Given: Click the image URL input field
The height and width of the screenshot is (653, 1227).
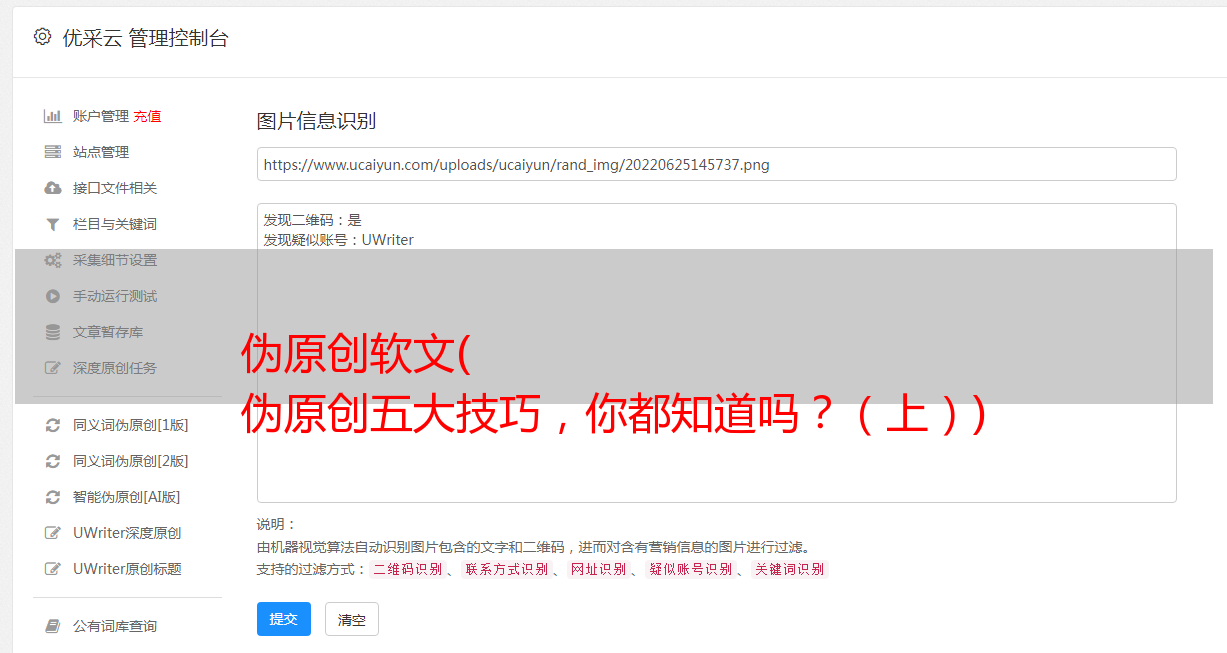Looking at the screenshot, I should 716,164.
